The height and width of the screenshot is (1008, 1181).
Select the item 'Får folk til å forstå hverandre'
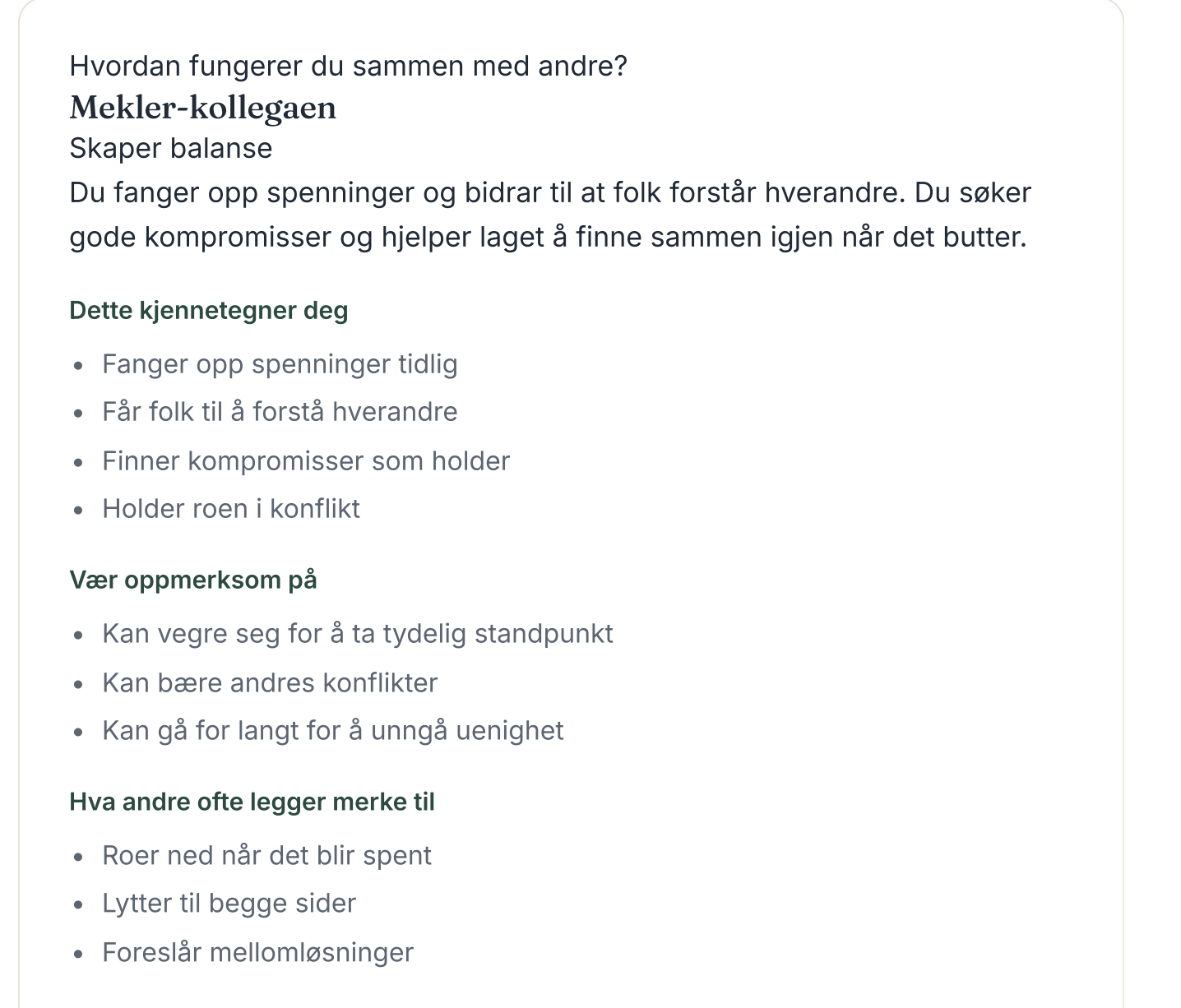click(280, 412)
